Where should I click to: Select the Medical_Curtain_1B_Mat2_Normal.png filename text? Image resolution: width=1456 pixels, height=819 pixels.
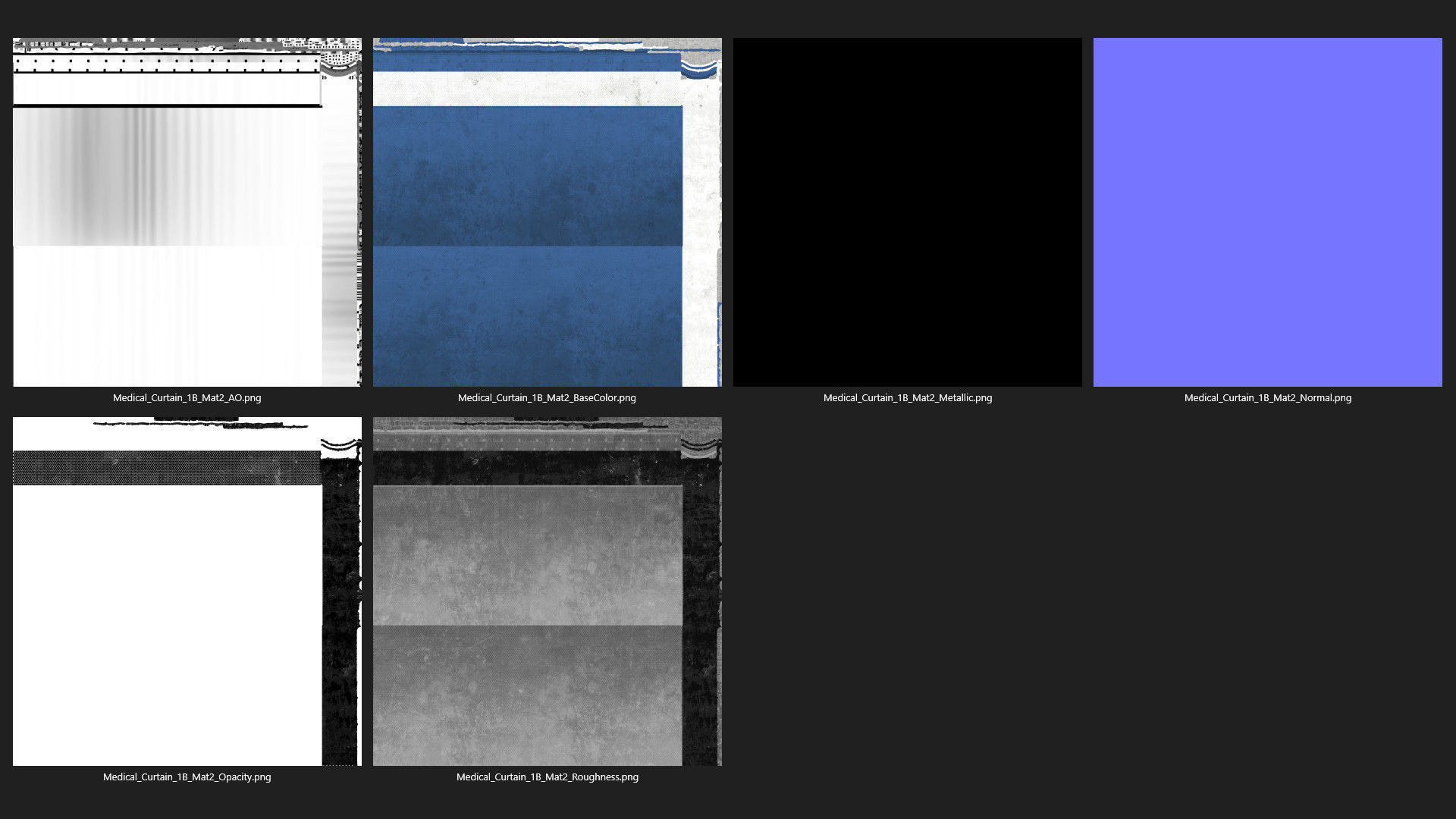pyautogui.click(x=1267, y=397)
